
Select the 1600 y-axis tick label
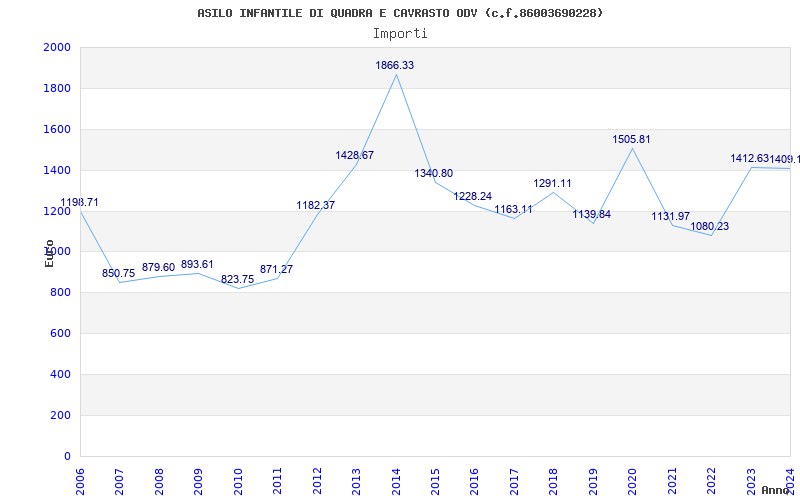[x=57, y=129]
